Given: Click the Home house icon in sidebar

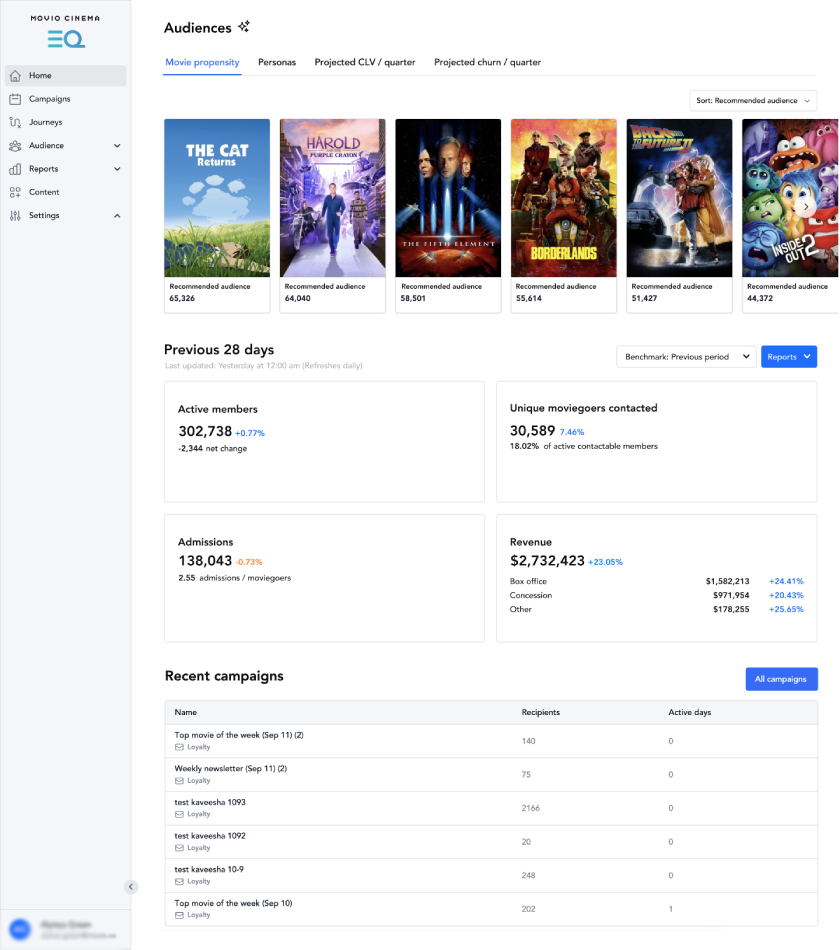Looking at the screenshot, I should click(15, 76).
